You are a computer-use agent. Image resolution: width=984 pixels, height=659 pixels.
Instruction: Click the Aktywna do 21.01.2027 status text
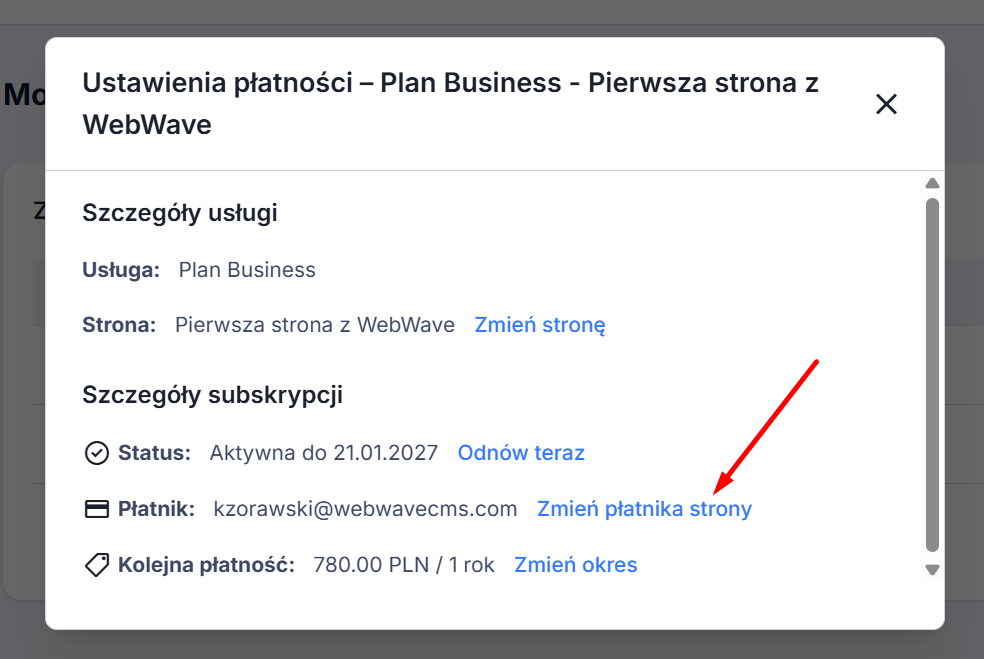323,453
